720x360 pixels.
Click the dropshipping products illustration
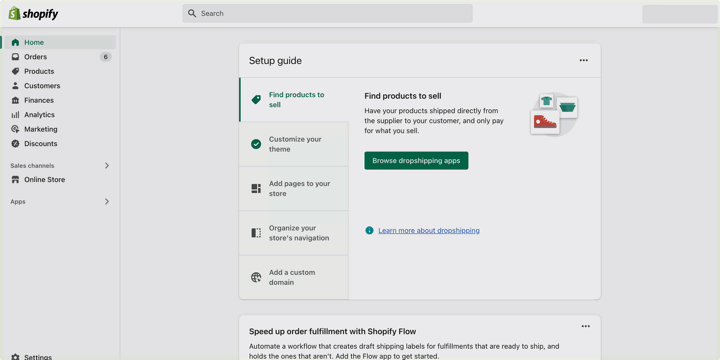(x=555, y=114)
